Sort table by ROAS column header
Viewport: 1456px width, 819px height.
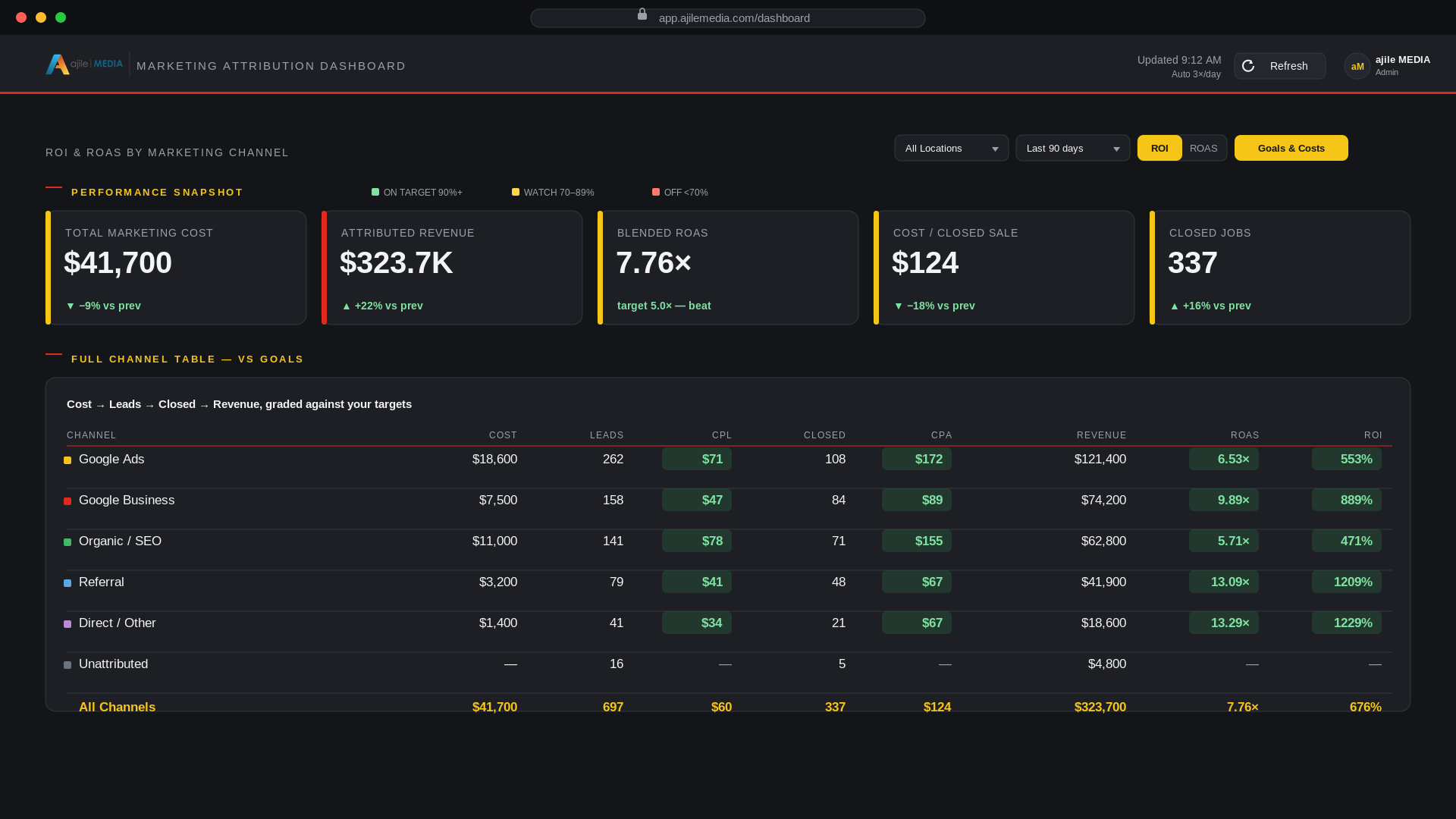(x=1244, y=435)
